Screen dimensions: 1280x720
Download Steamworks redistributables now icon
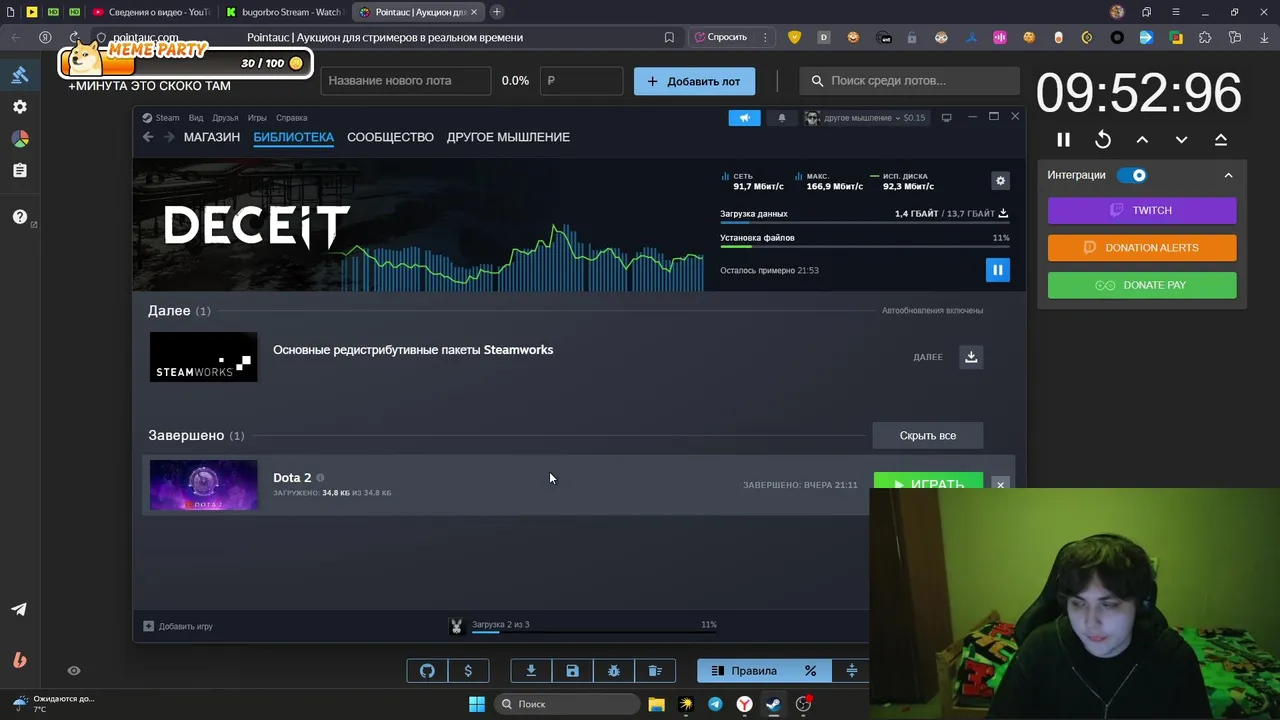point(971,357)
